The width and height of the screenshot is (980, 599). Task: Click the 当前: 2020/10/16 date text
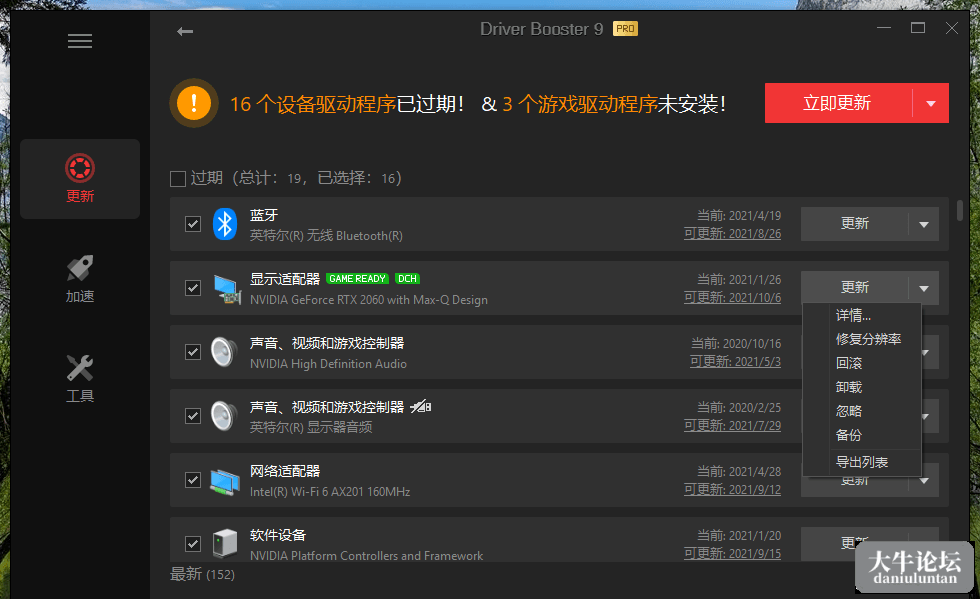coord(736,343)
